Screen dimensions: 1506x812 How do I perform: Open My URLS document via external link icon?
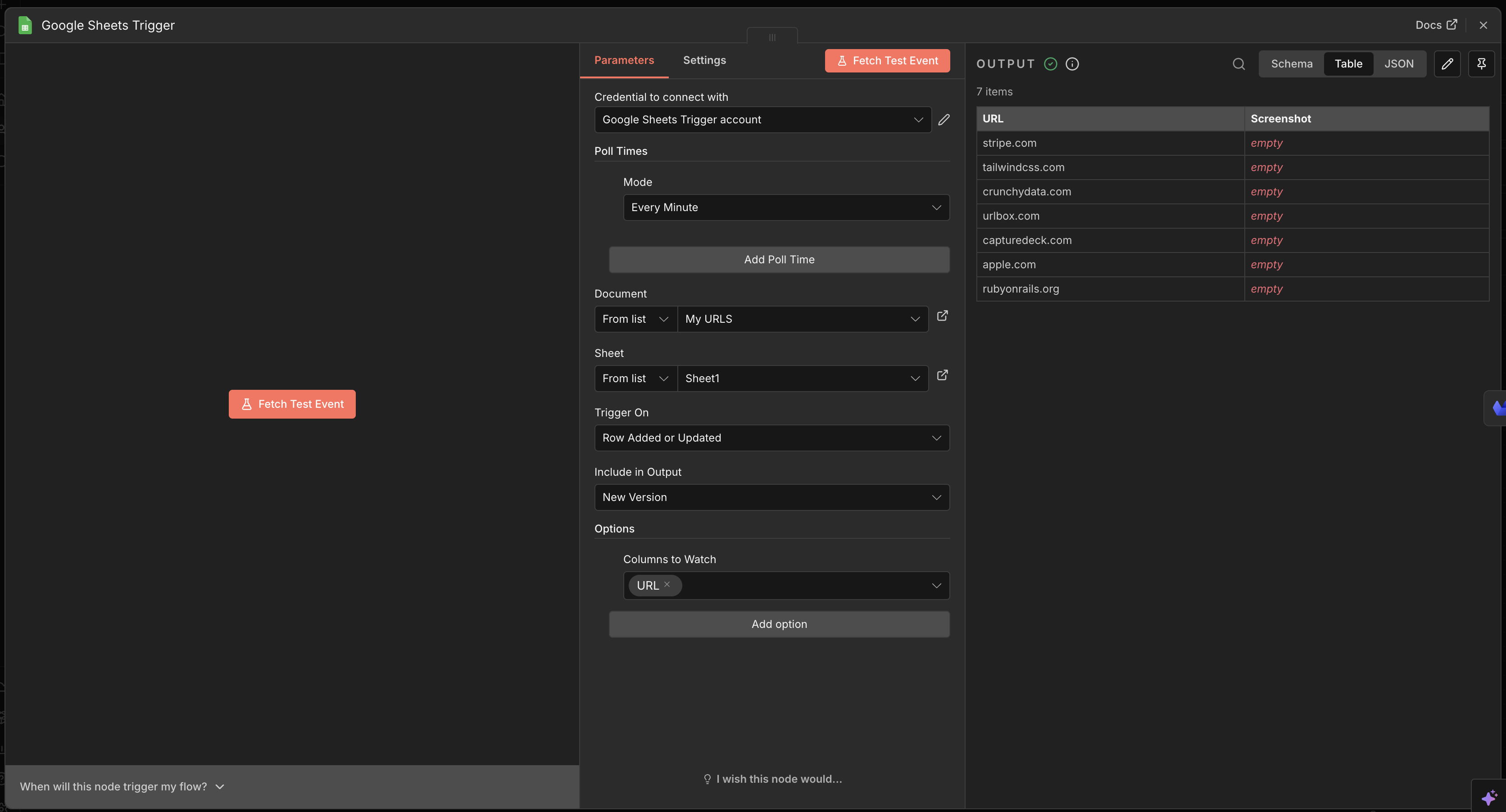(943, 316)
